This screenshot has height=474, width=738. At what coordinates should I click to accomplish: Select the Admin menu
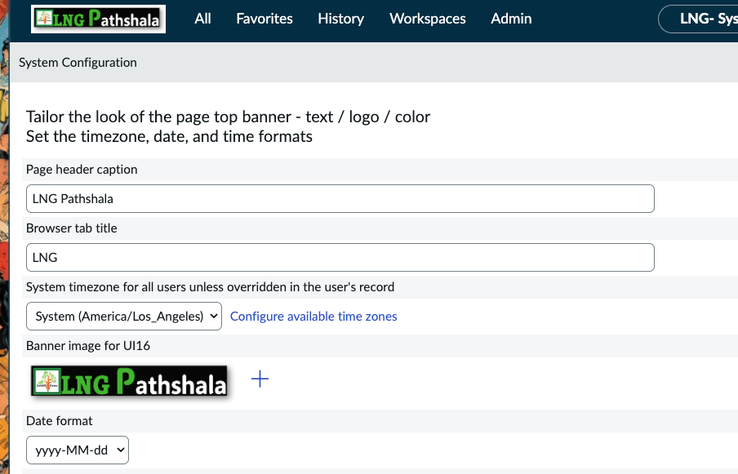(511, 19)
